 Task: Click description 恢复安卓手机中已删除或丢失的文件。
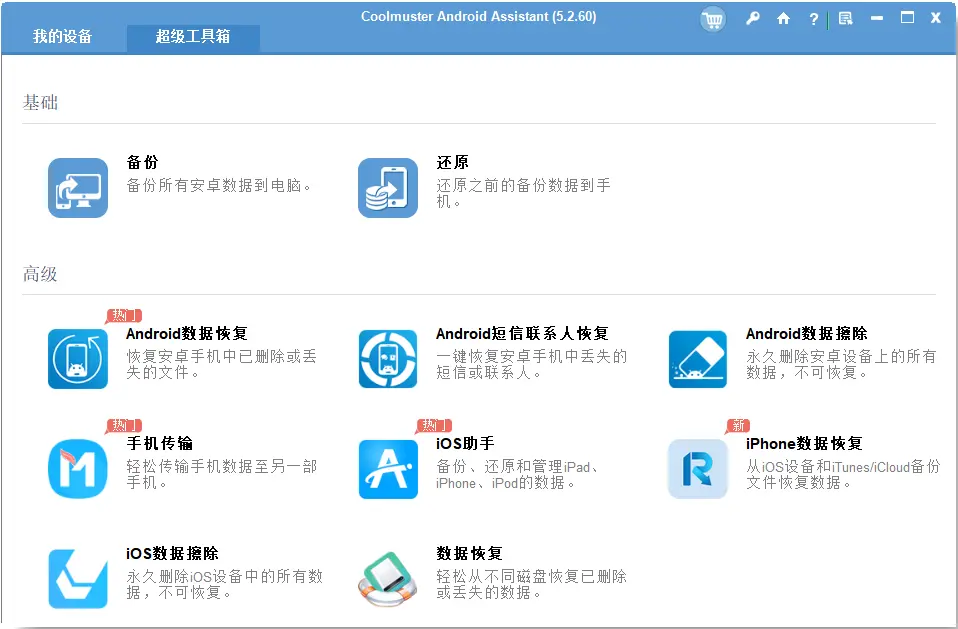pyautogui.click(x=222, y=364)
